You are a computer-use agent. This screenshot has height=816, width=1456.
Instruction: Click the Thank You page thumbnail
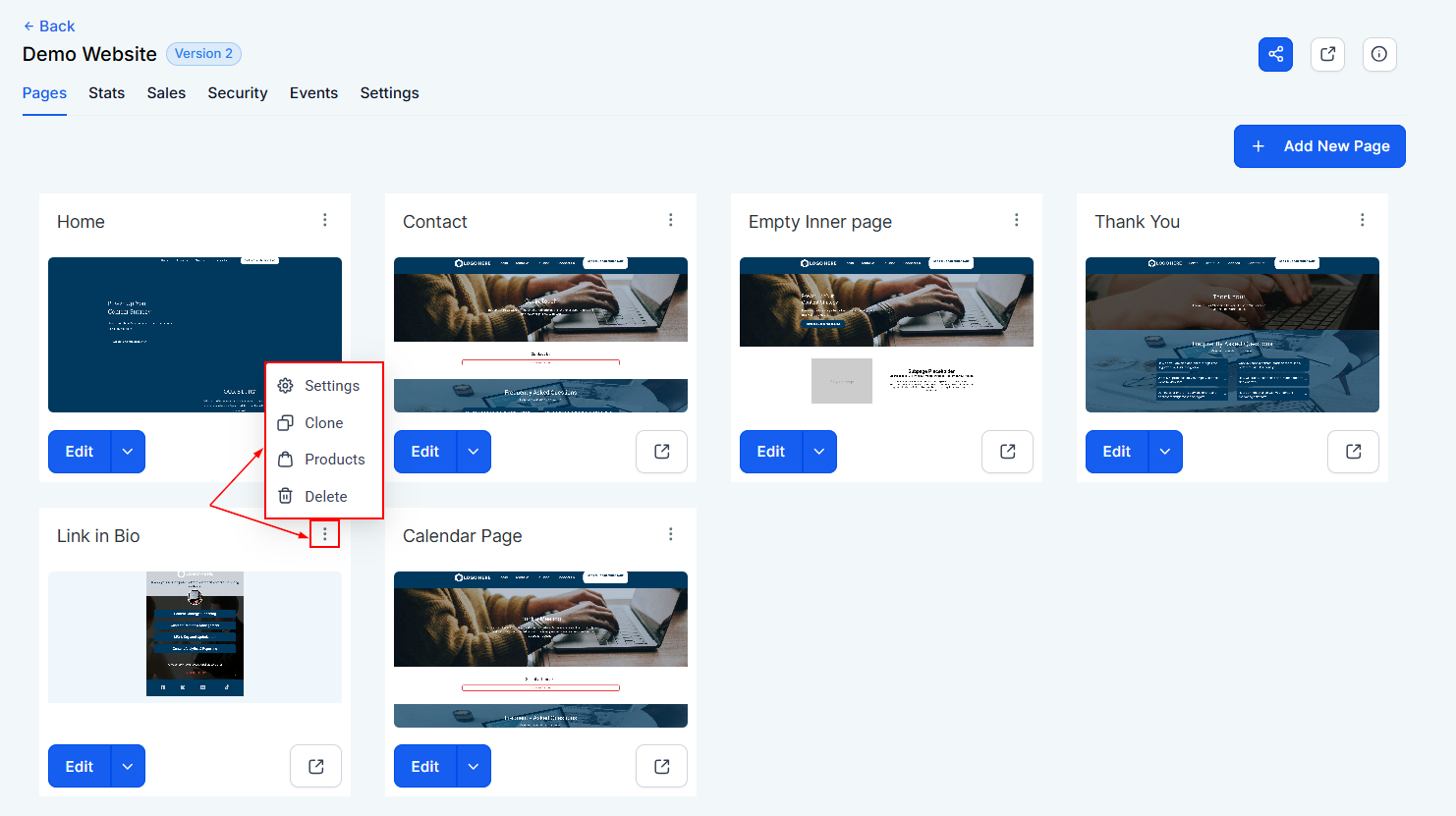tap(1232, 335)
